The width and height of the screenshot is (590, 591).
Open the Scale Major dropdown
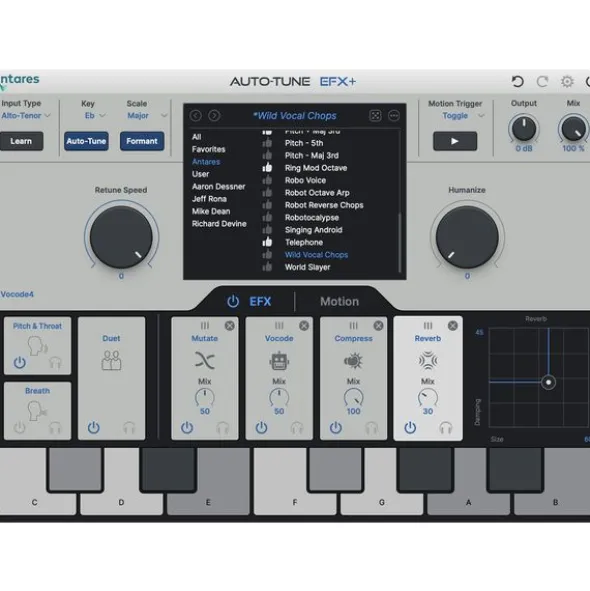[147, 115]
